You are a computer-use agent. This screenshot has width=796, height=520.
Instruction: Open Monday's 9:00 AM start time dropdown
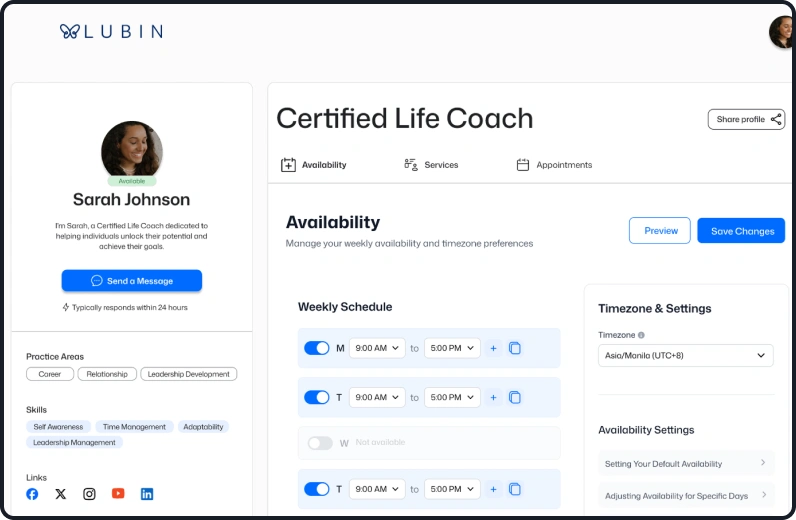[x=377, y=348]
